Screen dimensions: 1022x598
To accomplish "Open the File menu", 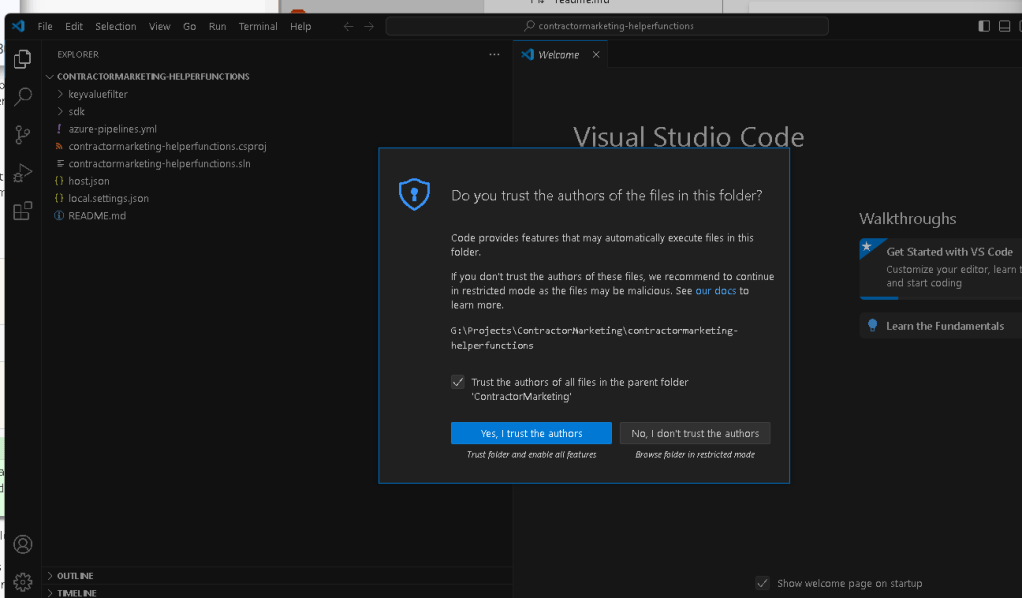I will [45, 27].
